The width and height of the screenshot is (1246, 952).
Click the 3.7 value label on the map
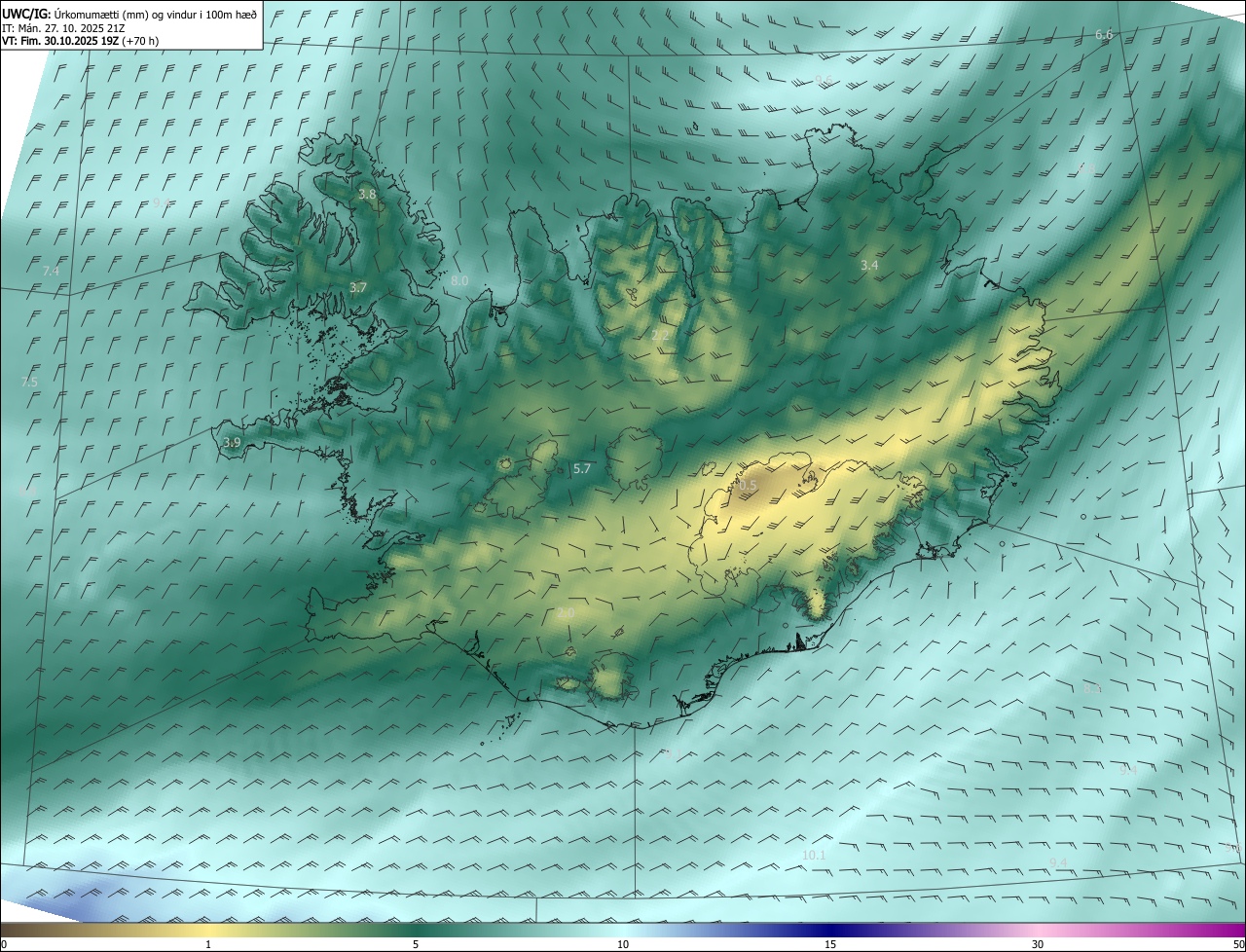click(x=358, y=287)
